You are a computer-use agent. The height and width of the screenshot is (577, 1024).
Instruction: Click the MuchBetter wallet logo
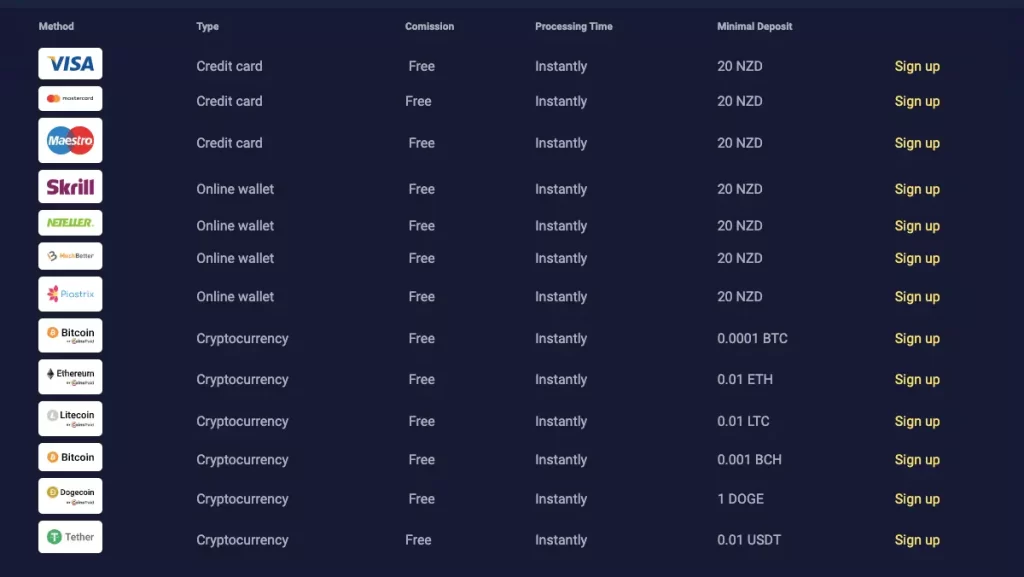[70, 256]
